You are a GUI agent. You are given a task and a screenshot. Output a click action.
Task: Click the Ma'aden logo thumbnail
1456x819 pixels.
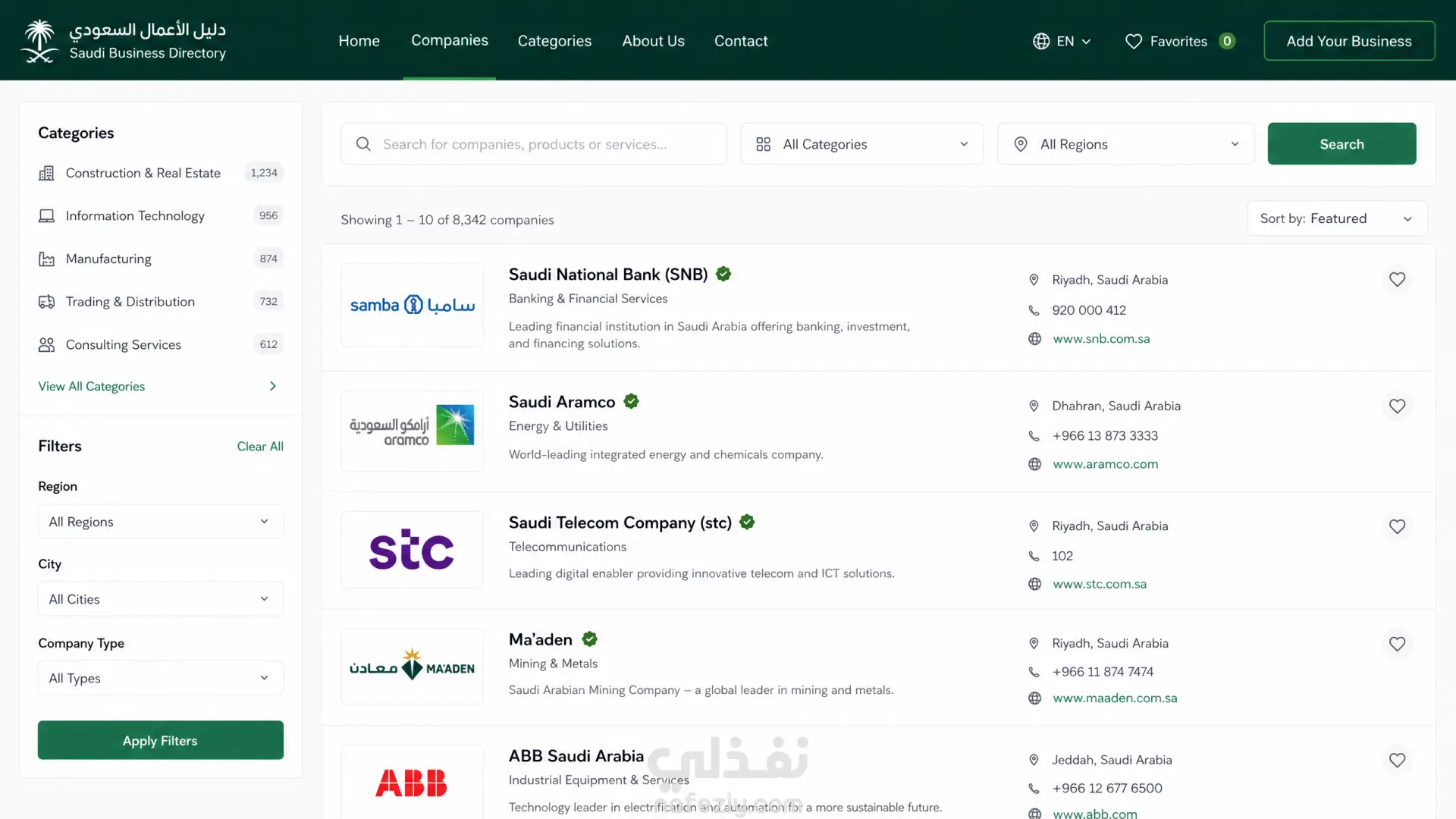click(412, 667)
